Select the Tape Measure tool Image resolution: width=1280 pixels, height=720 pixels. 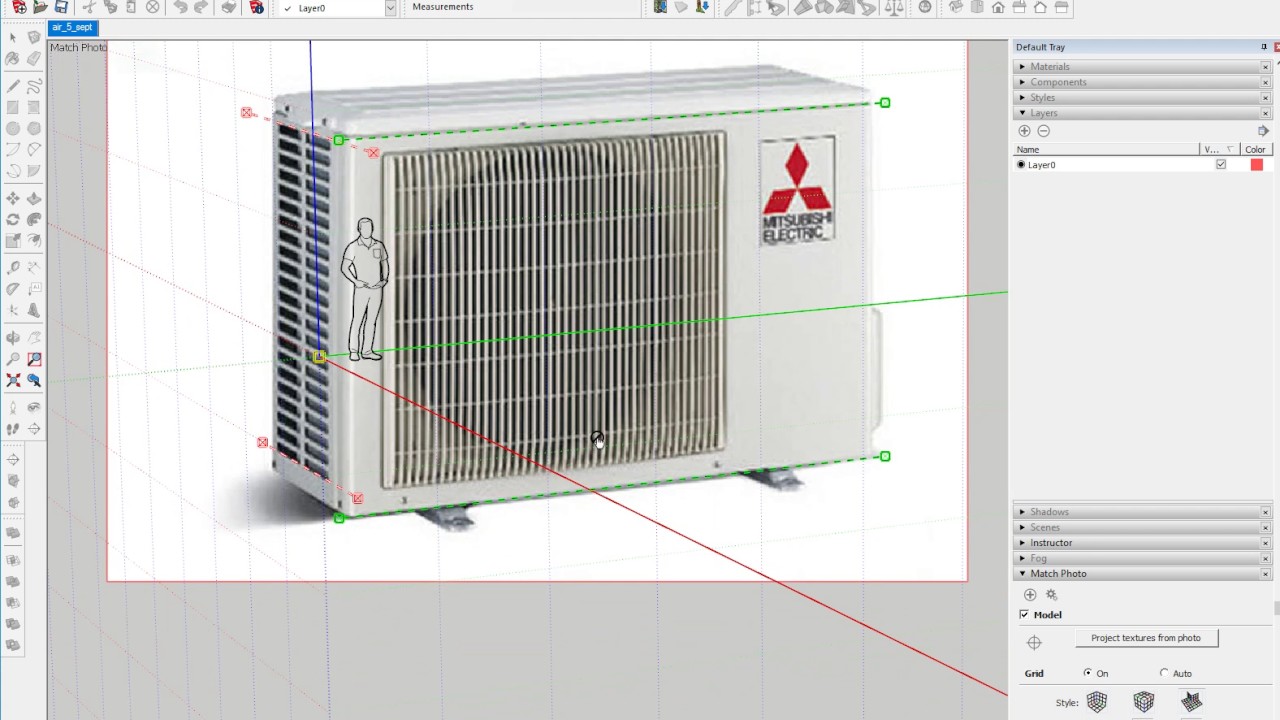(x=12, y=267)
